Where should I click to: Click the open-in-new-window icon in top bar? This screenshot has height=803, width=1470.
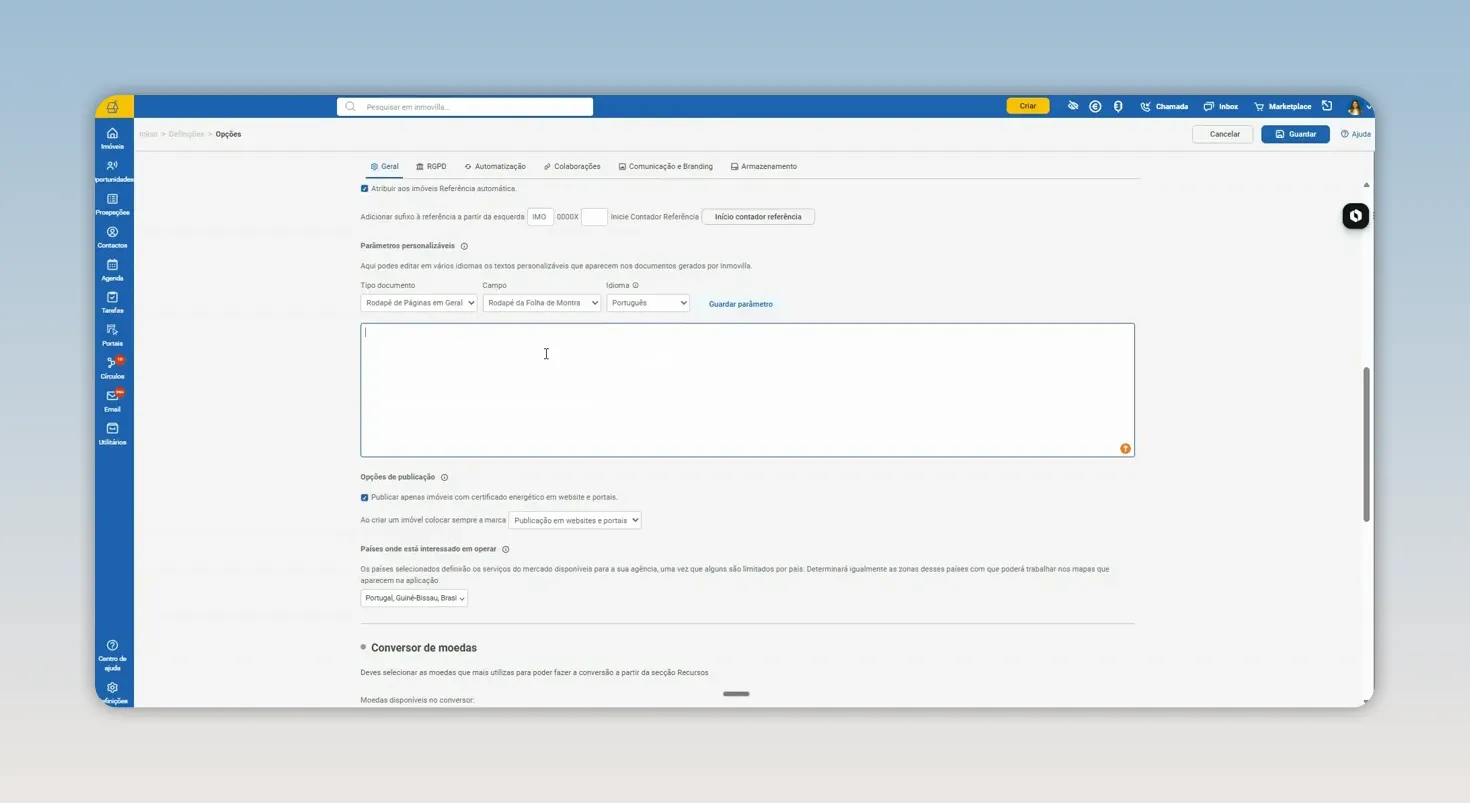point(1327,106)
